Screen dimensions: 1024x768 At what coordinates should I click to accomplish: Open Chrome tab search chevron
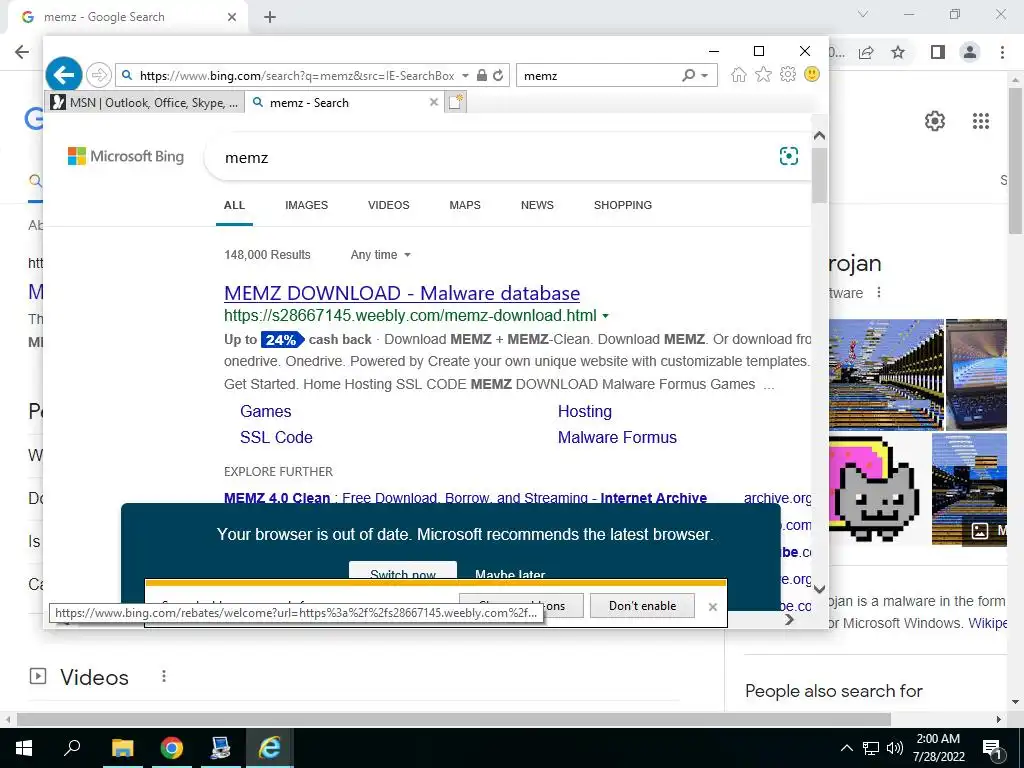pos(863,14)
